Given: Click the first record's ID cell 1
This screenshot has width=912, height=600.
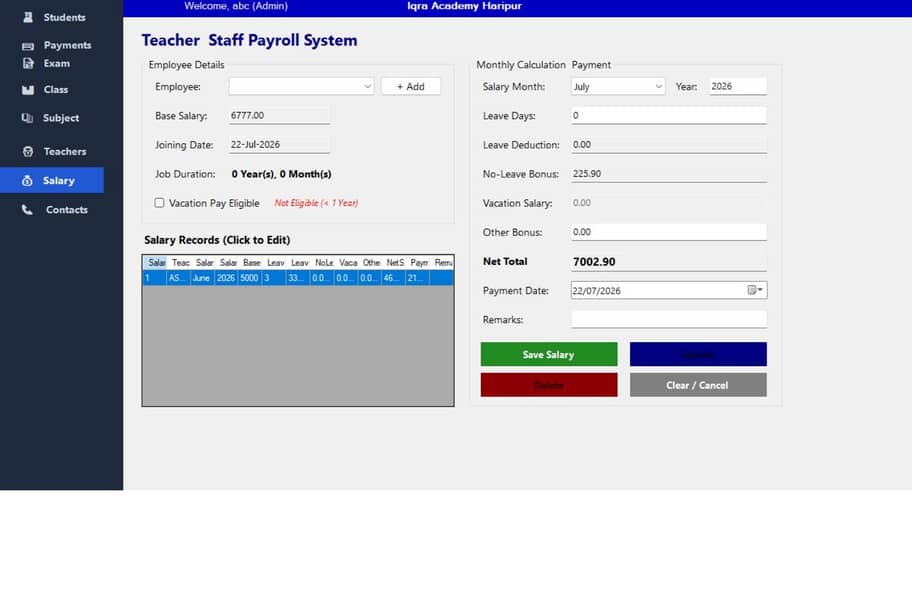Looking at the screenshot, I should coord(155,278).
